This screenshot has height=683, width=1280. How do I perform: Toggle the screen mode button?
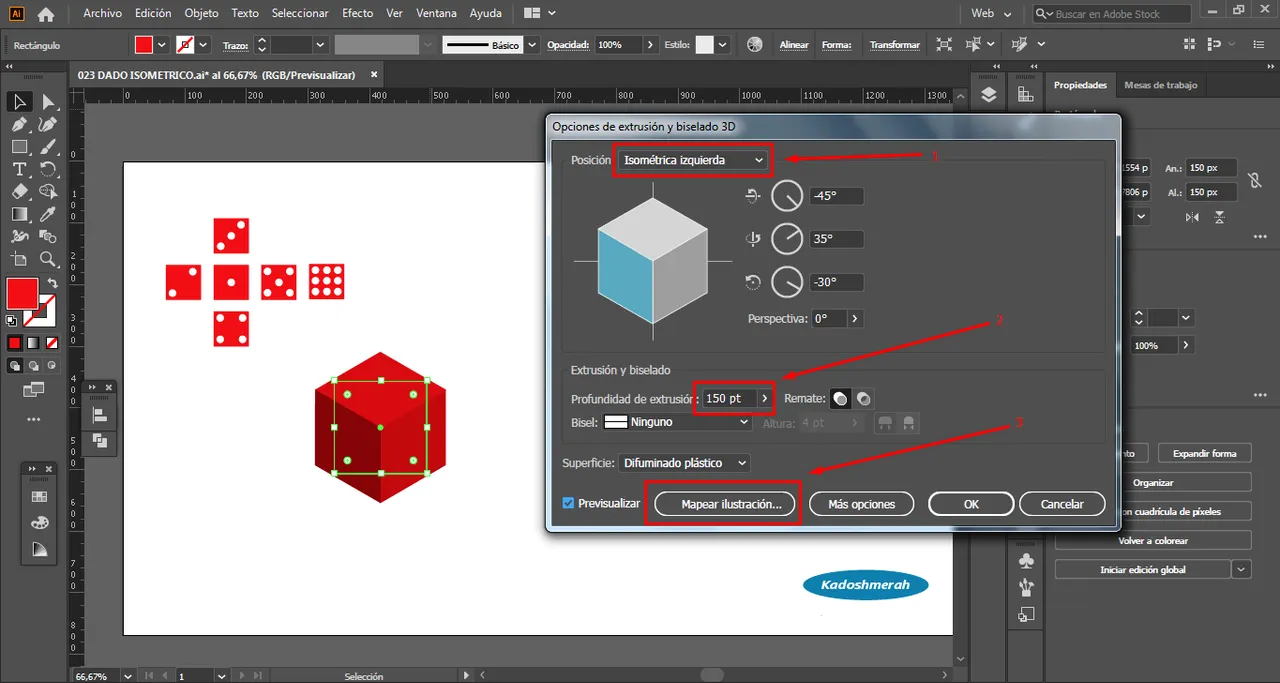(x=33, y=388)
